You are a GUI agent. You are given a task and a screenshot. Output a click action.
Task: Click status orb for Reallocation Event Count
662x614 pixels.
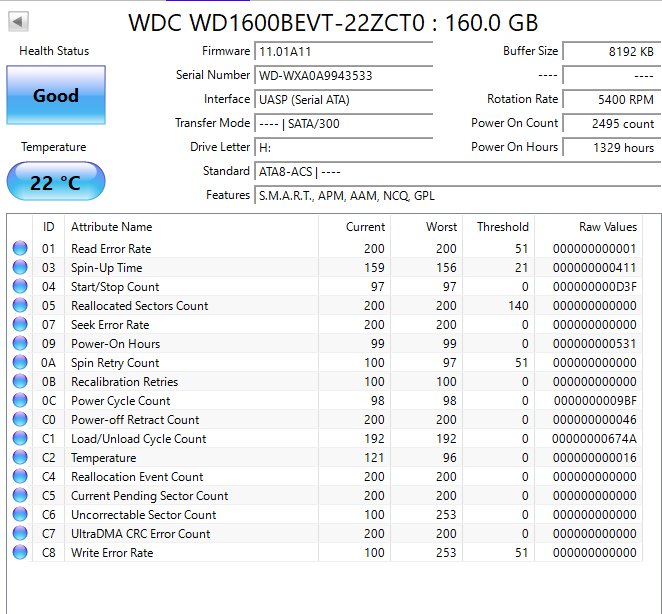coord(20,476)
